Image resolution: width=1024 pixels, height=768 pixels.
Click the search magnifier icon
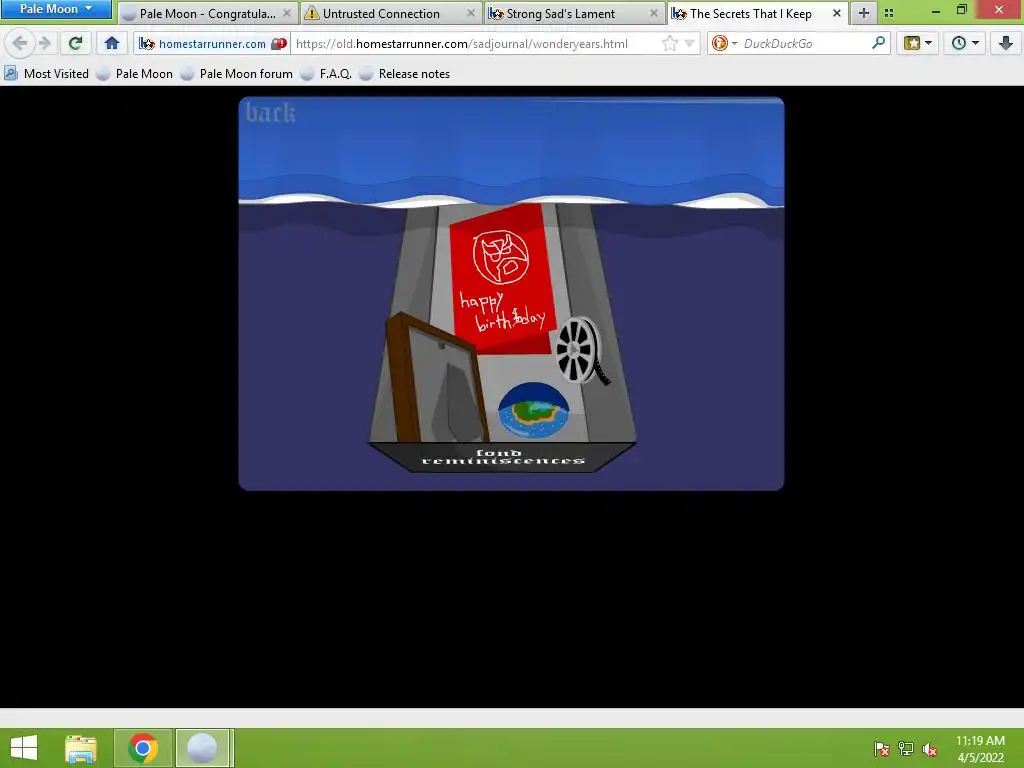tap(878, 44)
